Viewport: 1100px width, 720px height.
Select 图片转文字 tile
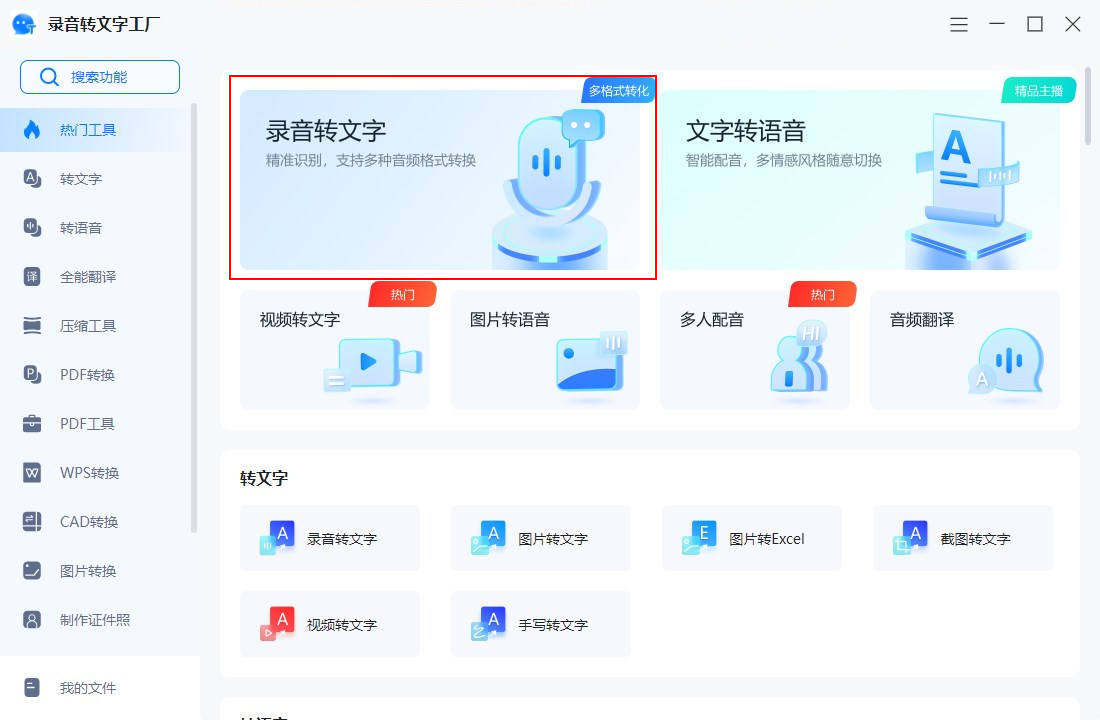(541, 538)
